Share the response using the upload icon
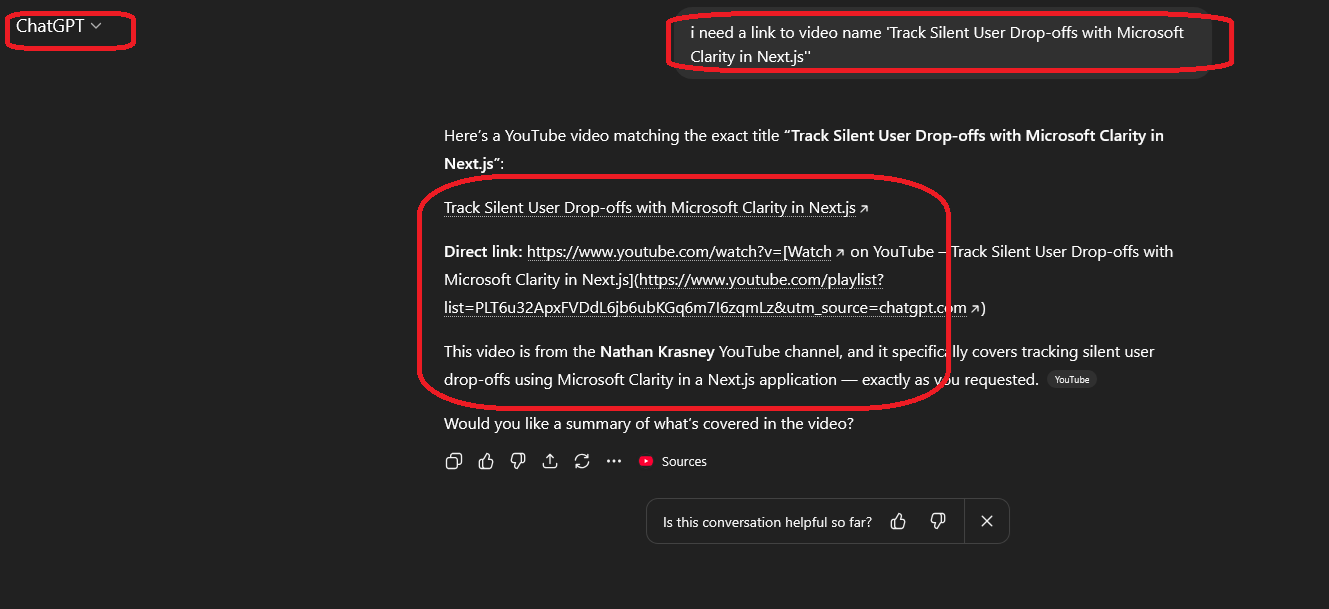 click(x=549, y=461)
